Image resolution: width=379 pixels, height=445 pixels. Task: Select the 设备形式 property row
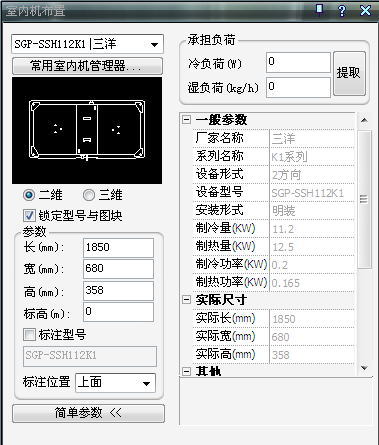[273, 174]
